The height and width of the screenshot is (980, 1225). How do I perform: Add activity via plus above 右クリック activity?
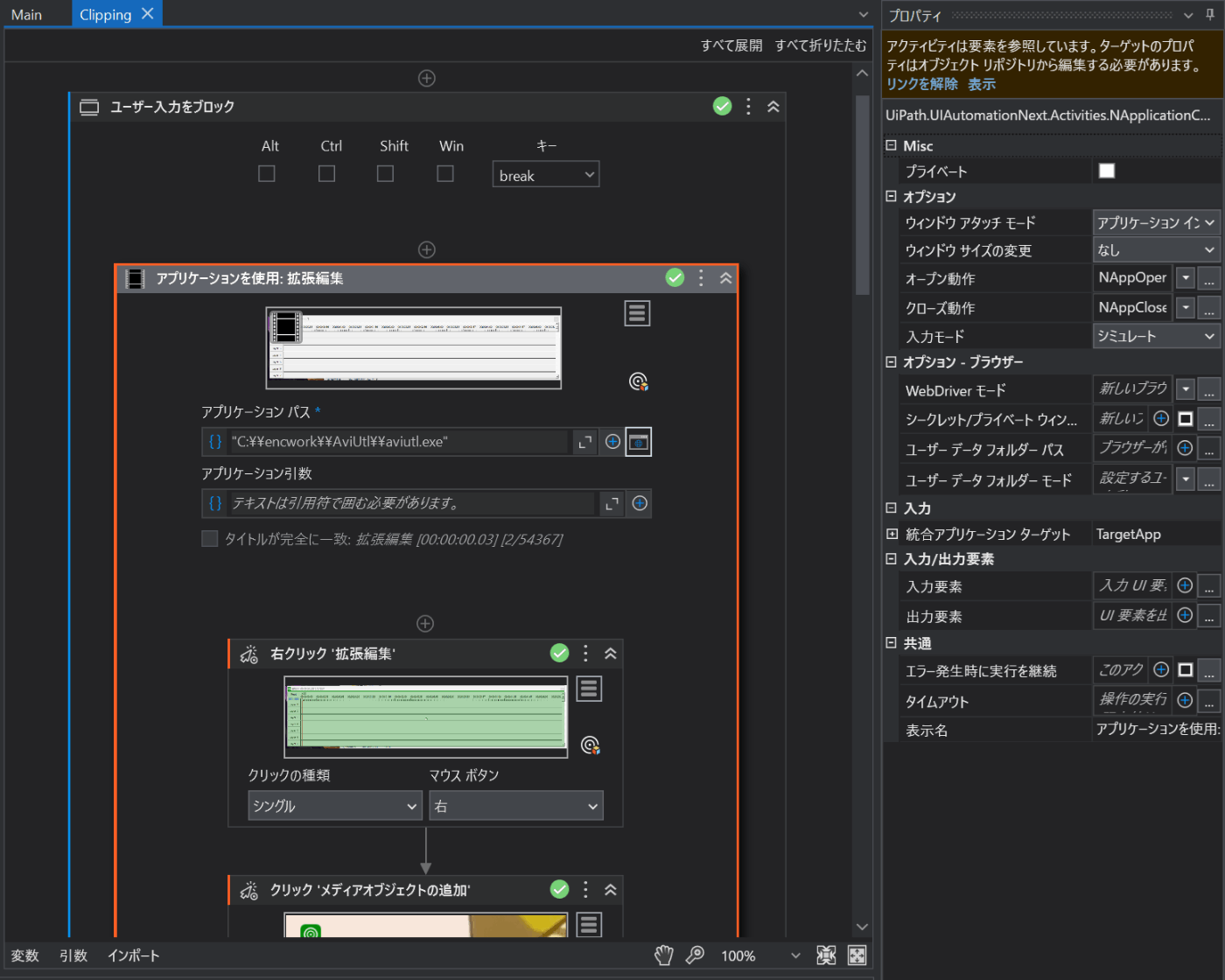click(425, 624)
